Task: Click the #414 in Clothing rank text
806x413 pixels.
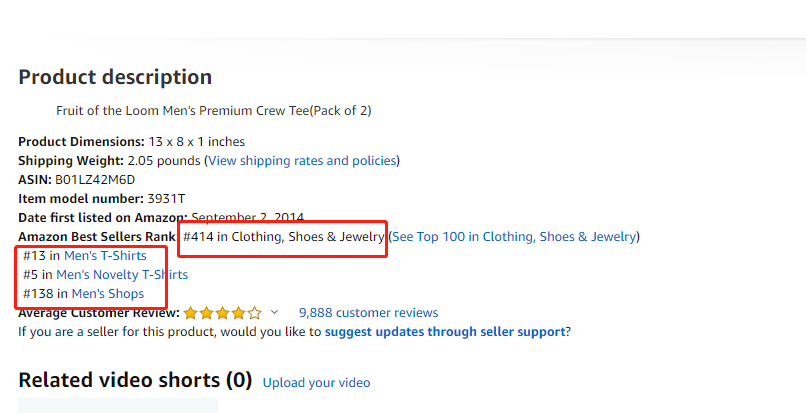Action: coord(284,237)
